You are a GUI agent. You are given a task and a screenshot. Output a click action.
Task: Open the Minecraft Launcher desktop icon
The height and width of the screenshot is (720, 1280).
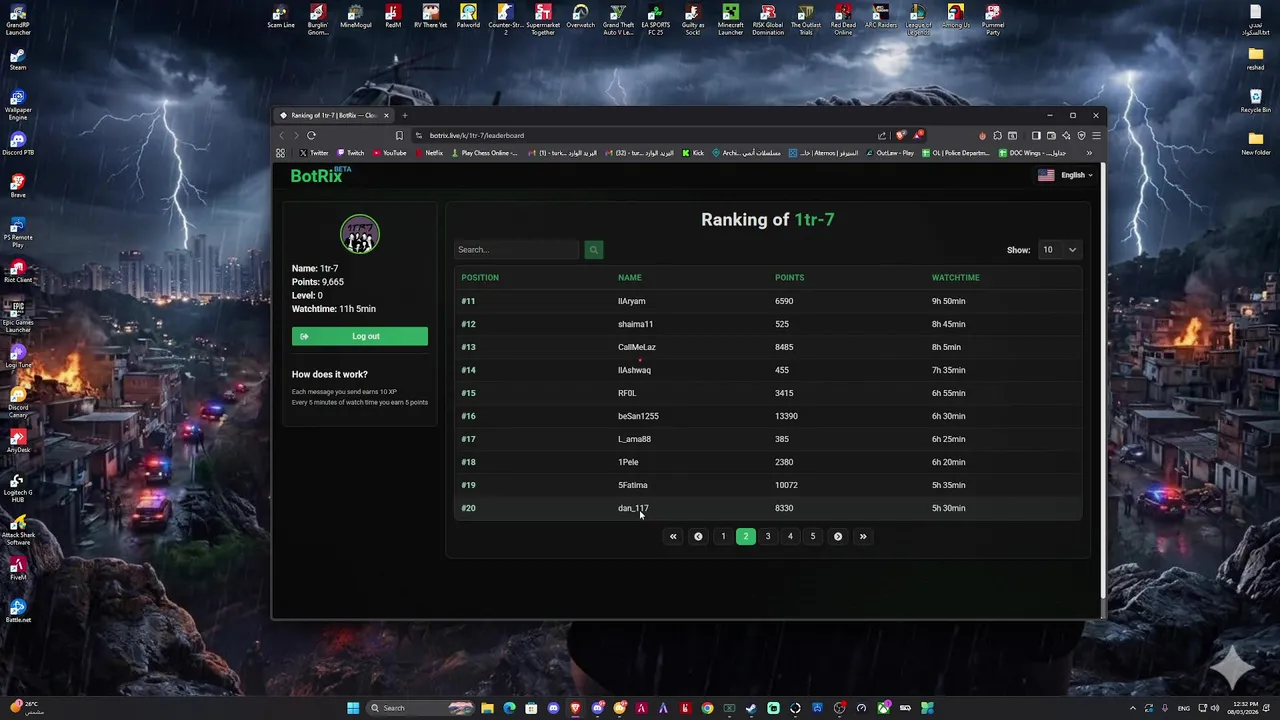(x=731, y=20)
